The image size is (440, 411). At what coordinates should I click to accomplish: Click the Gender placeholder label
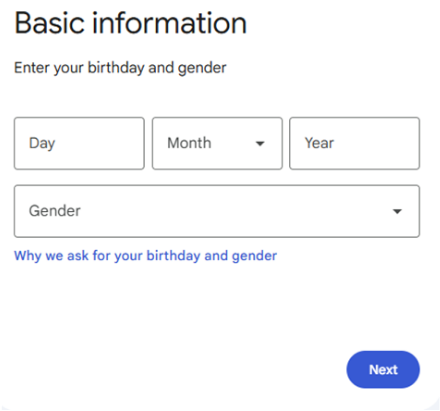pyautogui.click(x=55, y=211)
